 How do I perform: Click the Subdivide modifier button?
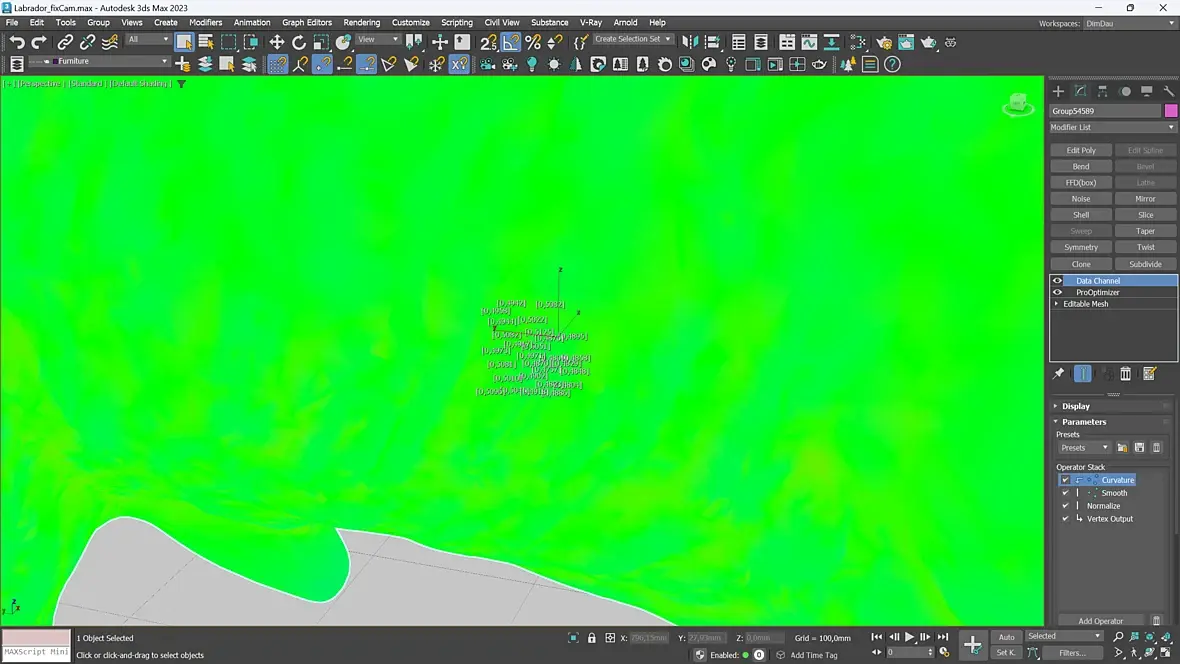pyautogui.click(x=1145, y=264)
